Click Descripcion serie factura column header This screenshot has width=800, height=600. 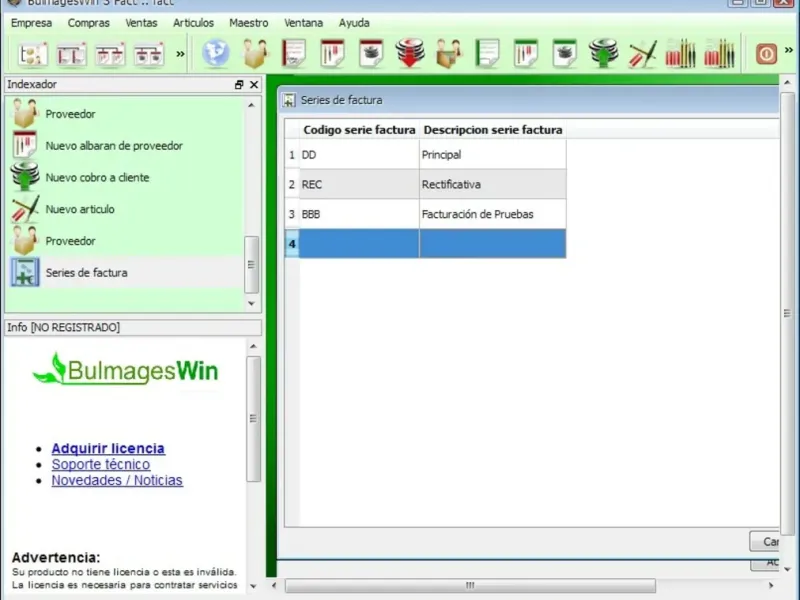pyautogui.click(x=493, y=130)
